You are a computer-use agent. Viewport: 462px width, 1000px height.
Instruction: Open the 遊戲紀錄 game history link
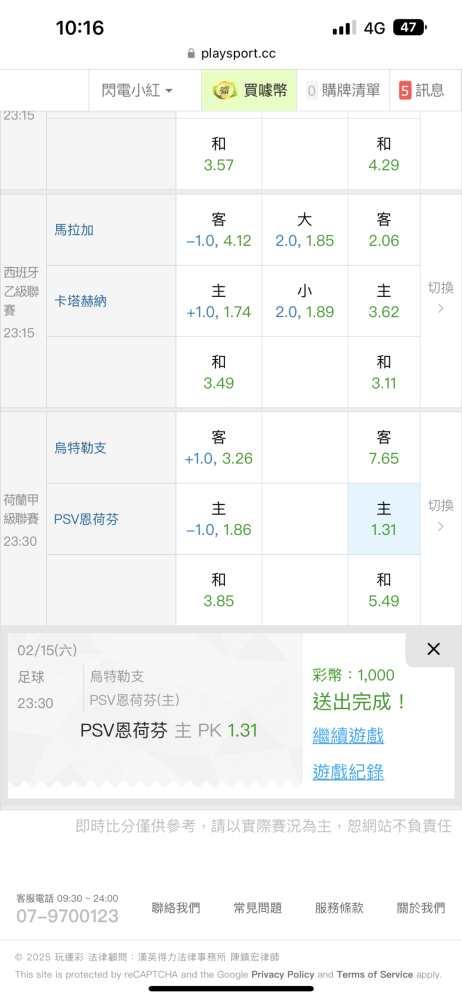pyautogui.click(x=348, y=772)
